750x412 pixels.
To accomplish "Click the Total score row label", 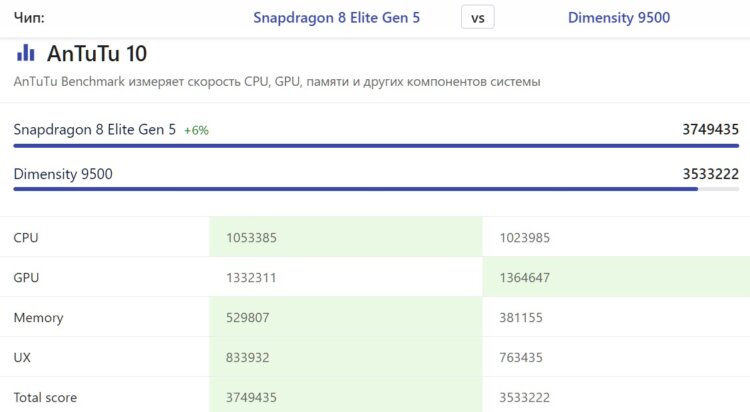I will 45,398.
